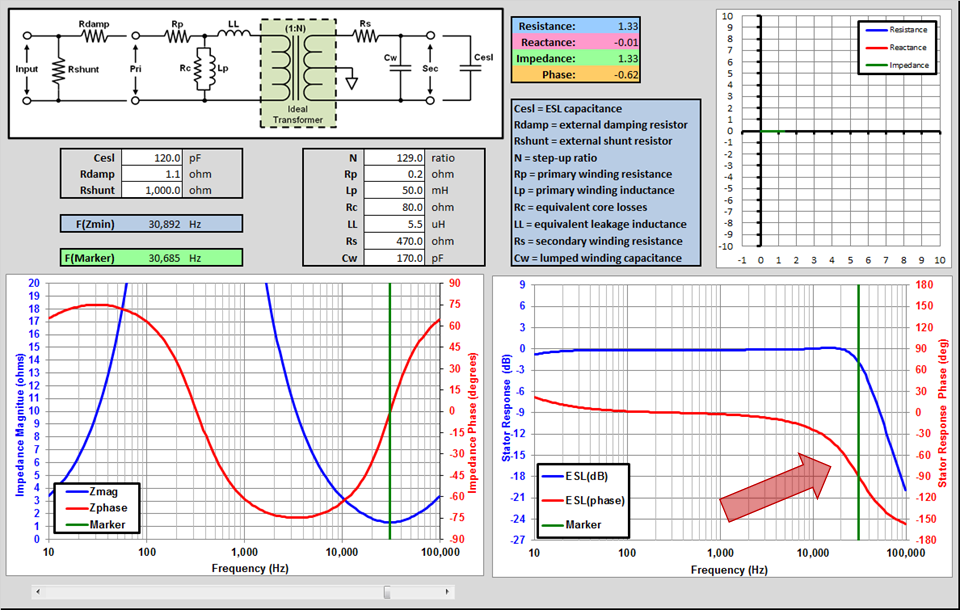960x610 pixels.
Task: Click the Sec terminal label in schematic
Action: pos(430,68)
